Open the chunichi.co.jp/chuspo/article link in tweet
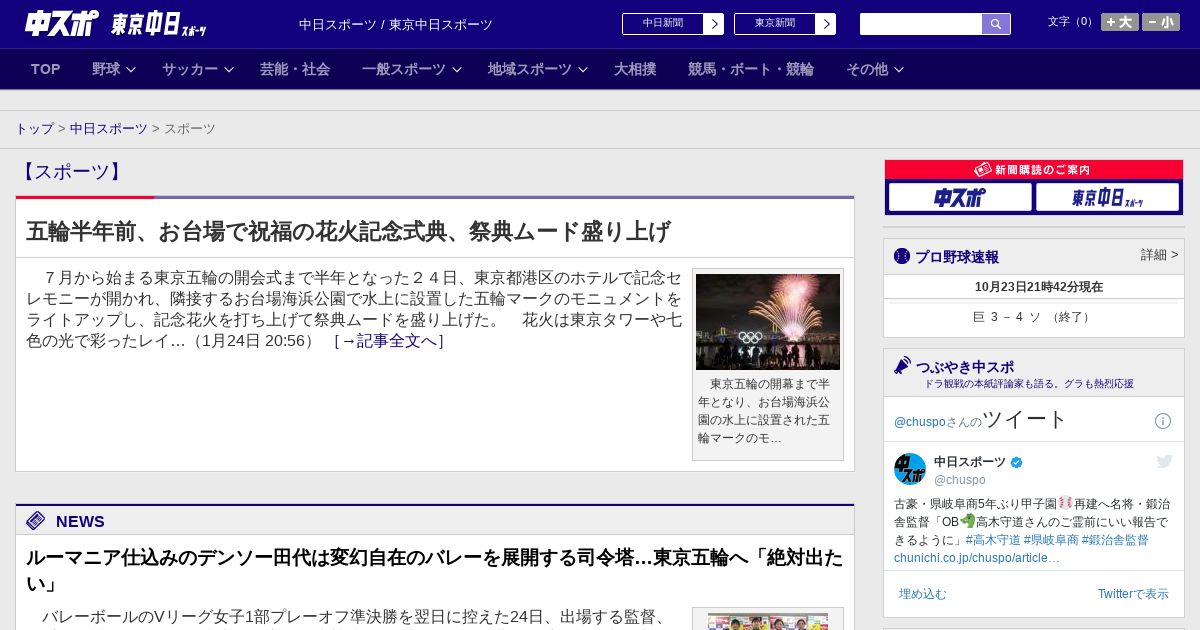Image resolution: width=1200 pixels, height=630 pixels. (x=977, y=558)
